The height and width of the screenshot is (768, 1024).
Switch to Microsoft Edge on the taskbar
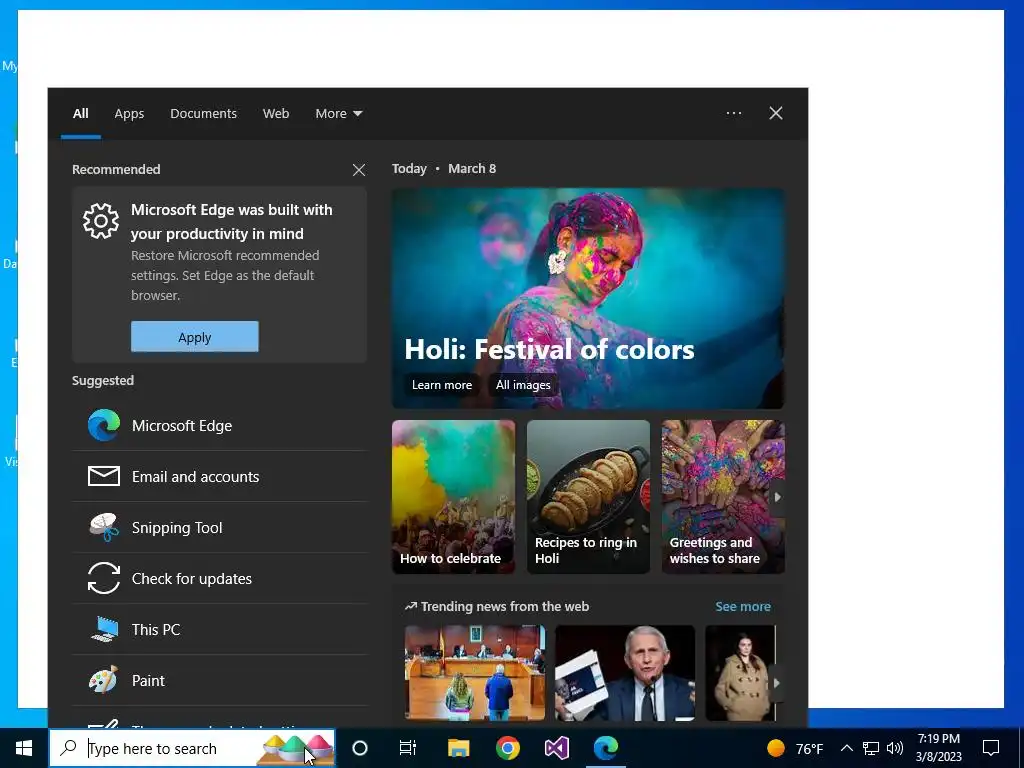606,748
